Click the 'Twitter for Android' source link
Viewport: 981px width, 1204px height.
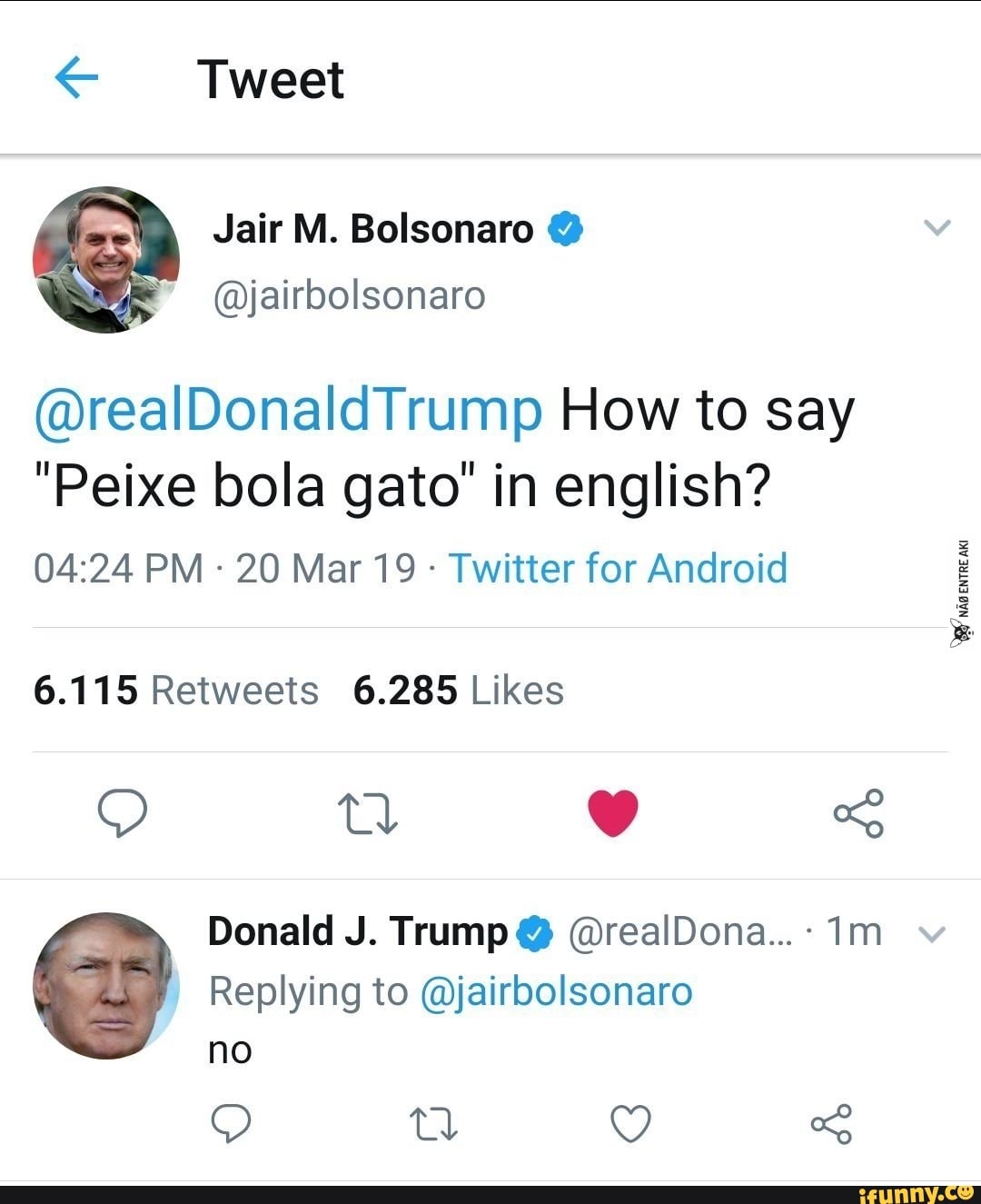619,568
